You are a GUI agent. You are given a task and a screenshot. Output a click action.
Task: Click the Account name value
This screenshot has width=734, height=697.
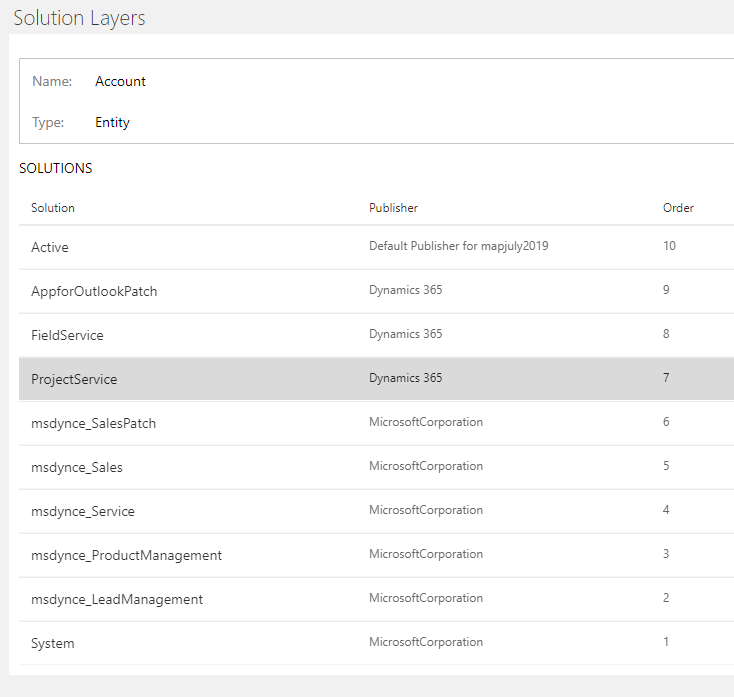pos(120,81)
